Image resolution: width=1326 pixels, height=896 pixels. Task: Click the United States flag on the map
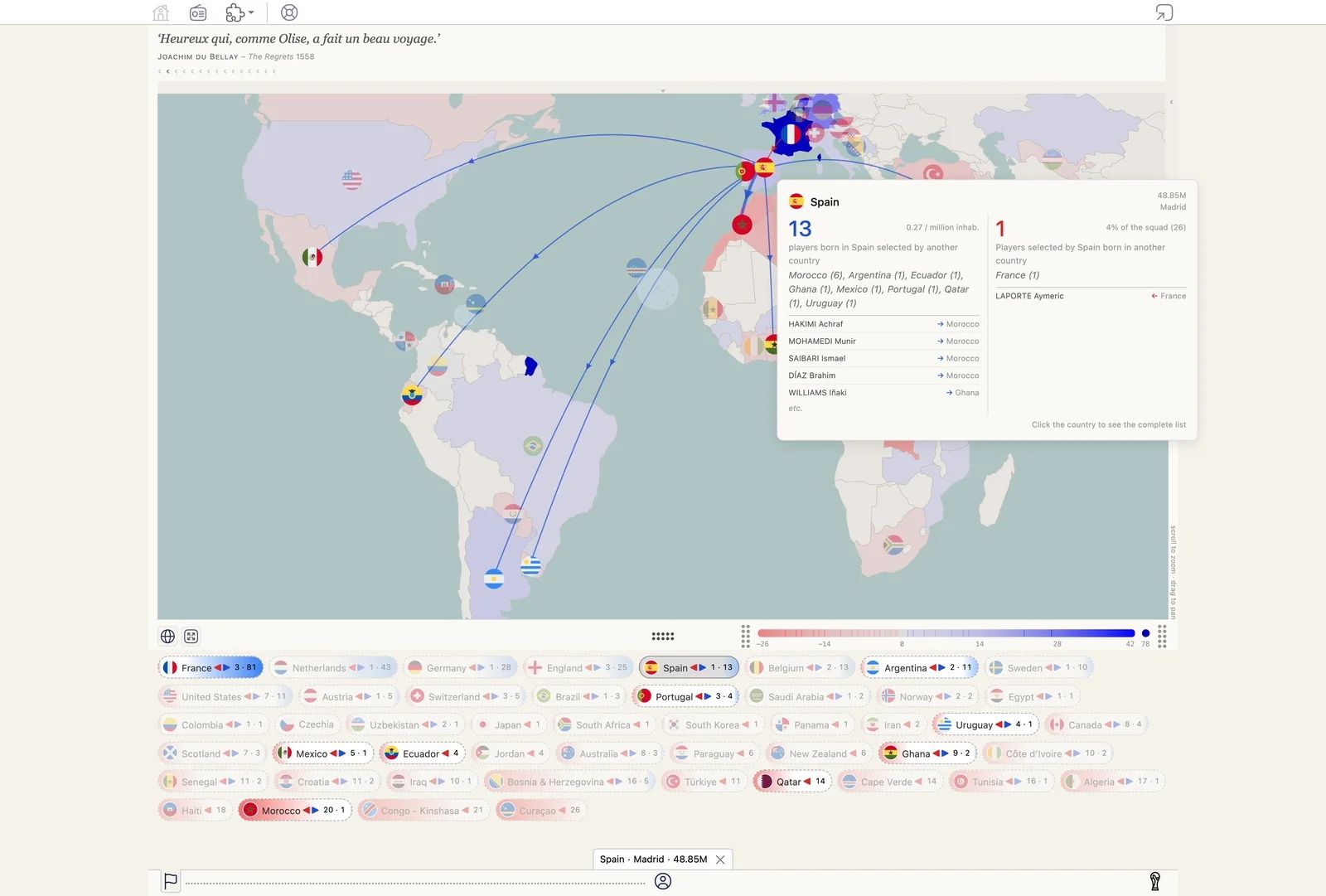pyautogui.click(x=352, y=180)
